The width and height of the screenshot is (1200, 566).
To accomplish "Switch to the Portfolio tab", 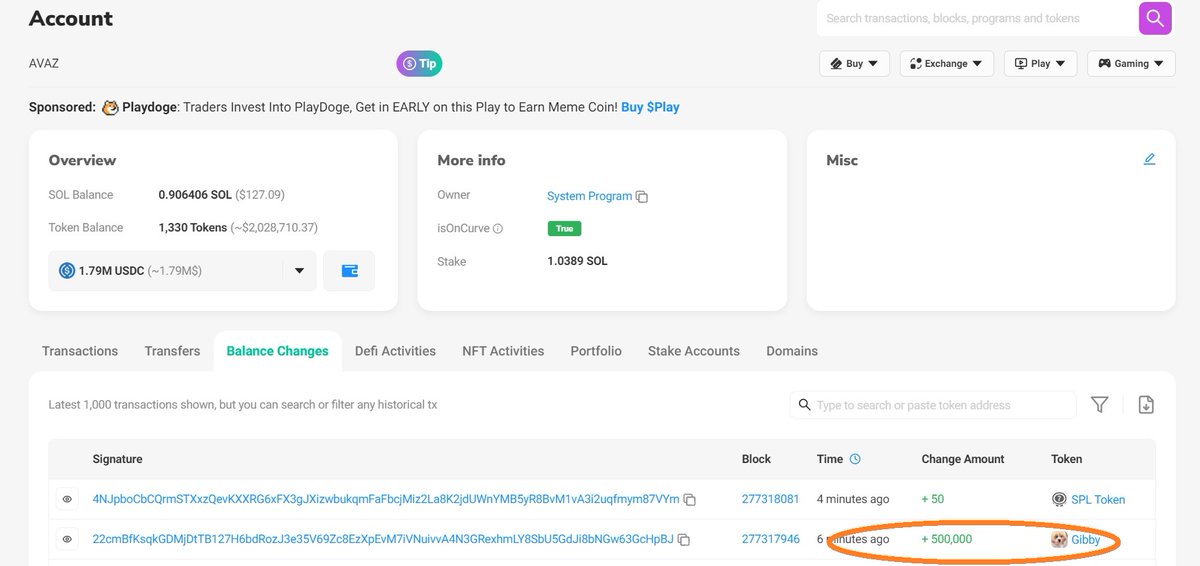I will click(596, 351).
